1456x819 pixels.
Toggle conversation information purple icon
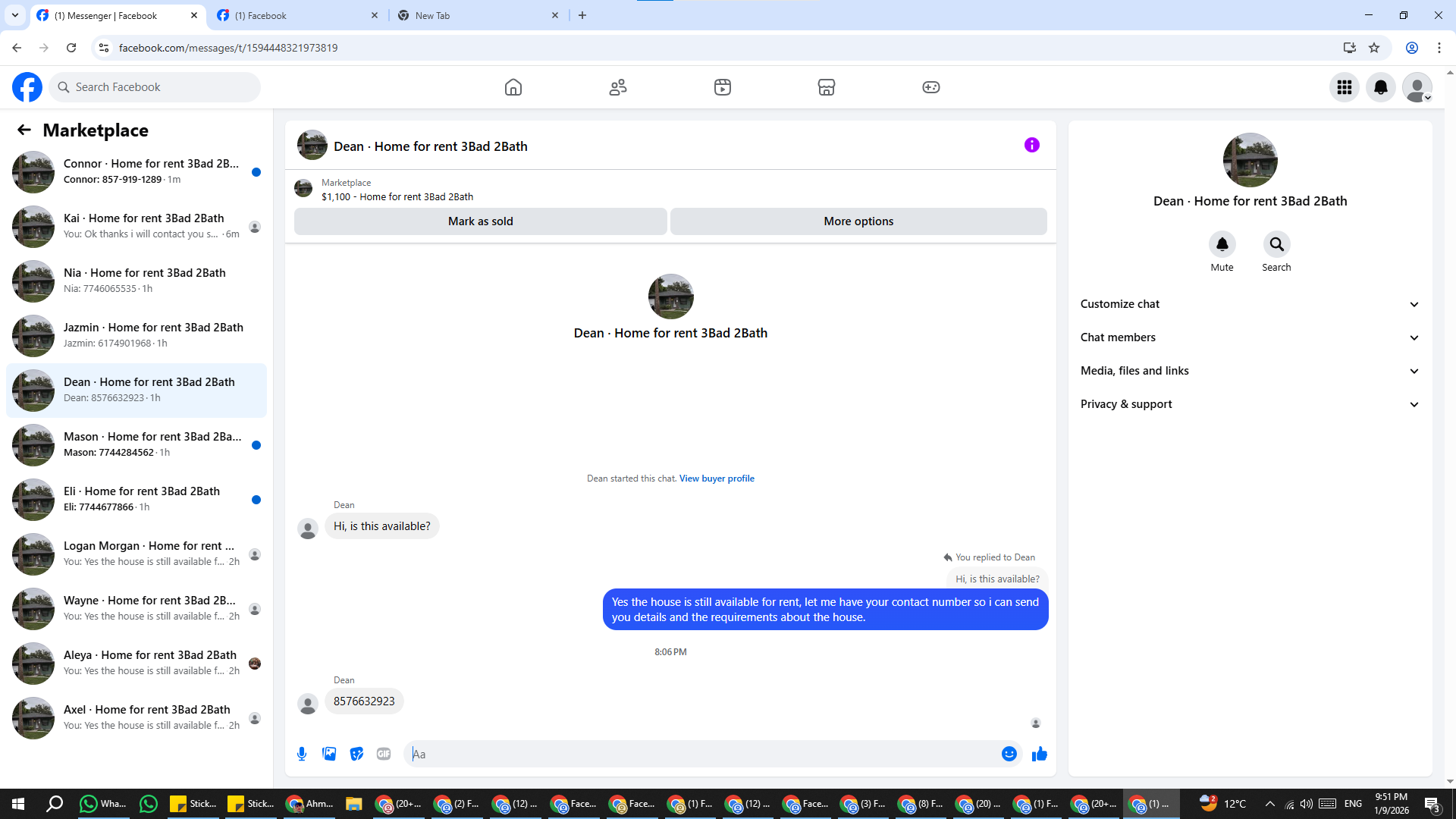[x=1031, y=145]
